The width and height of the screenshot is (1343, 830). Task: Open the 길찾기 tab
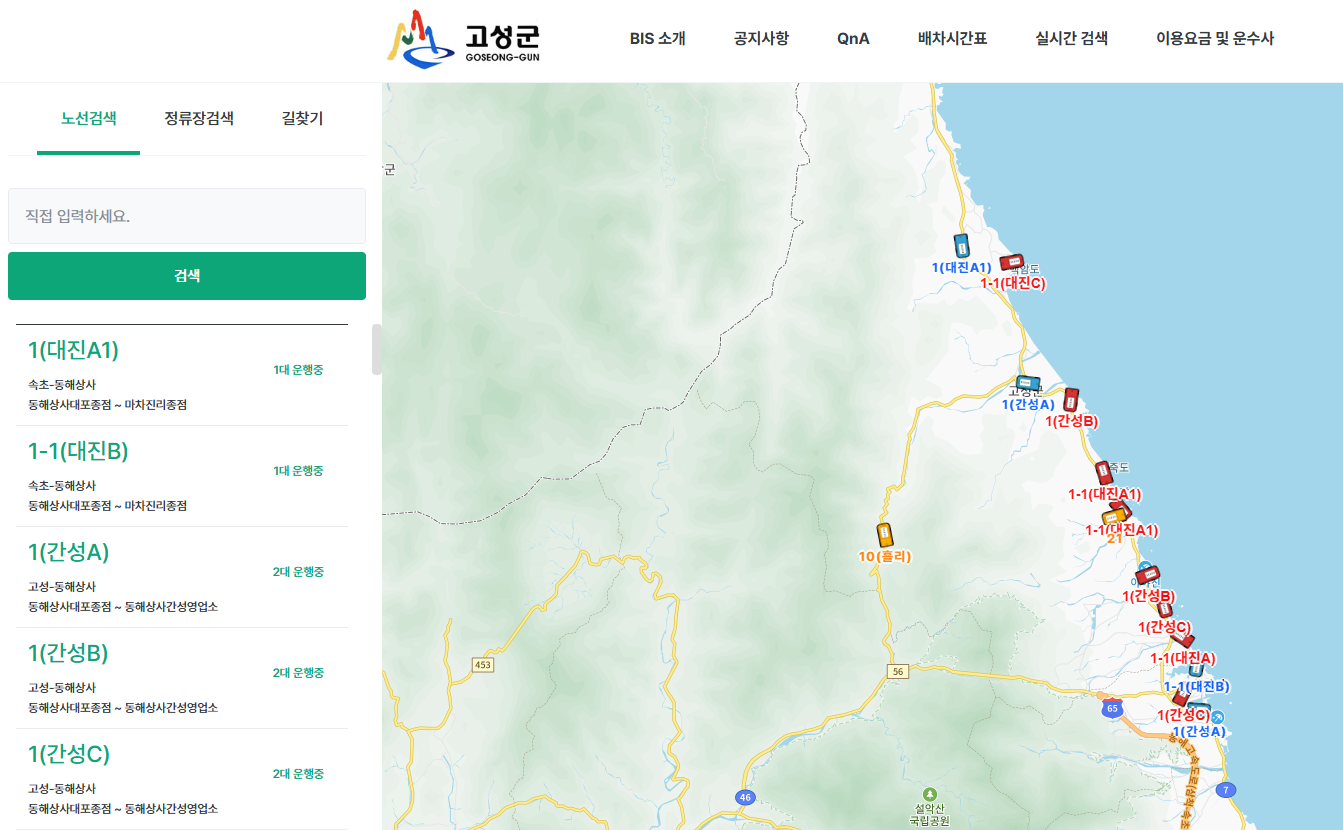302,119
